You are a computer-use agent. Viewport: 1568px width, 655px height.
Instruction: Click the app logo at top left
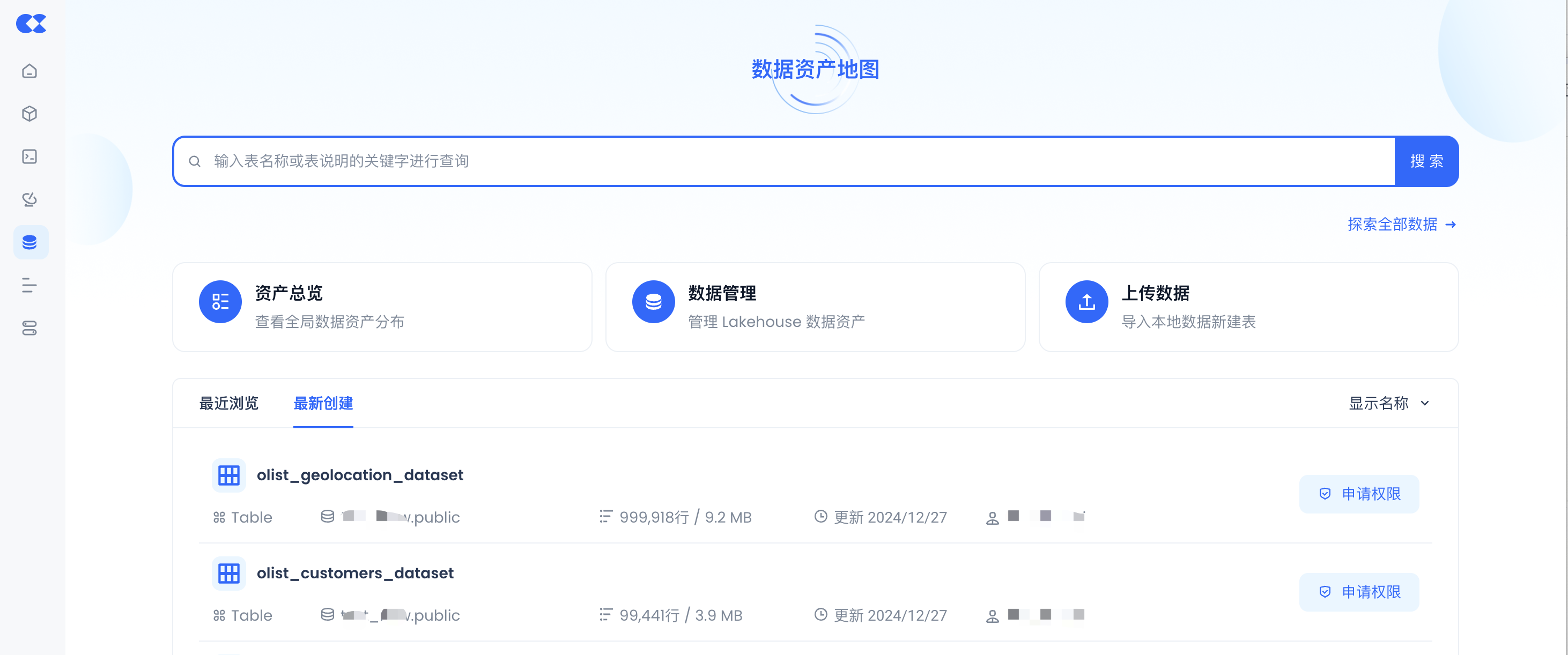31,24
